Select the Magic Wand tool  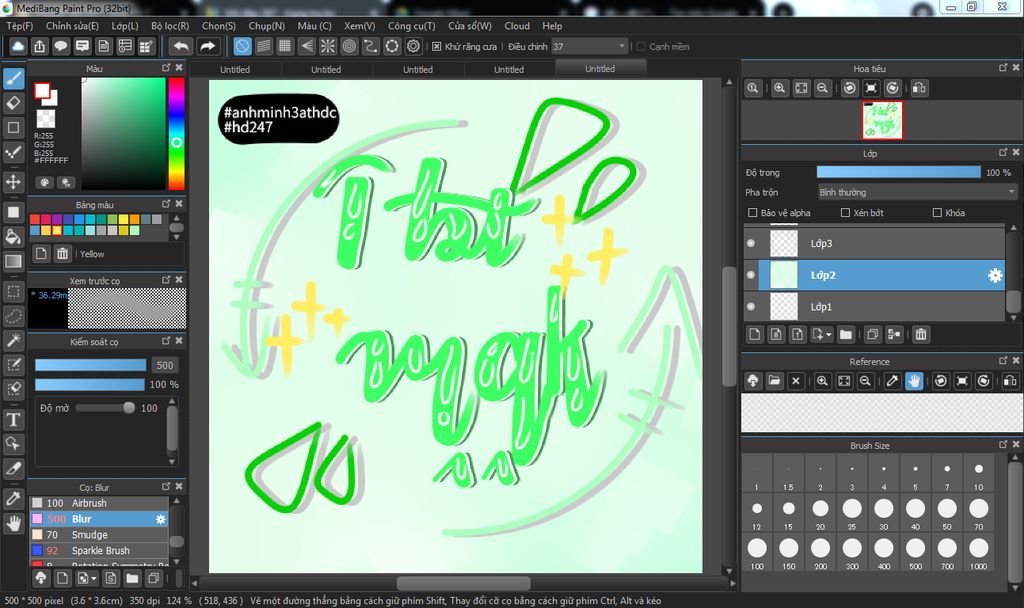(13, 340)
